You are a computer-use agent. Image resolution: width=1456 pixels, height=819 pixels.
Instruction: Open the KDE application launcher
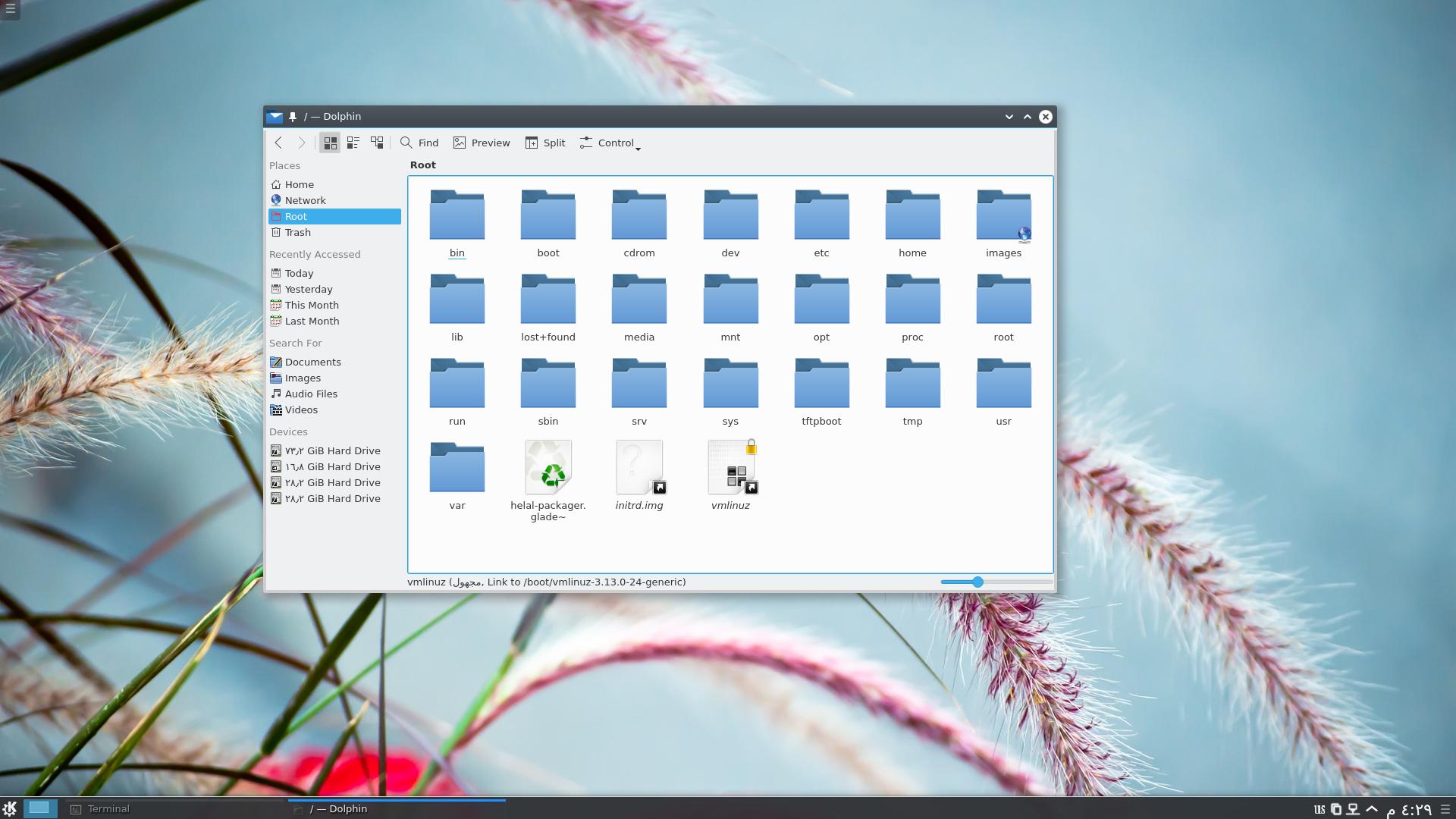11,808
